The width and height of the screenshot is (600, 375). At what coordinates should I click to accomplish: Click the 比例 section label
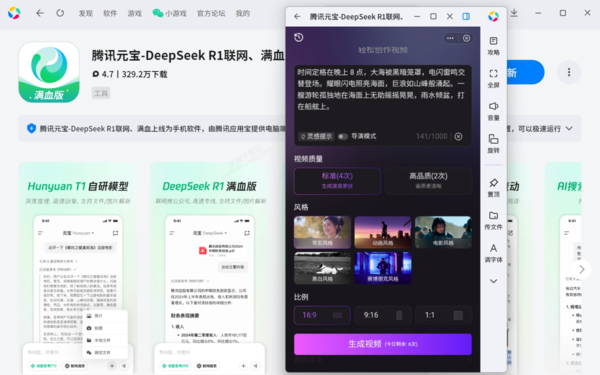tap(301, 297)
